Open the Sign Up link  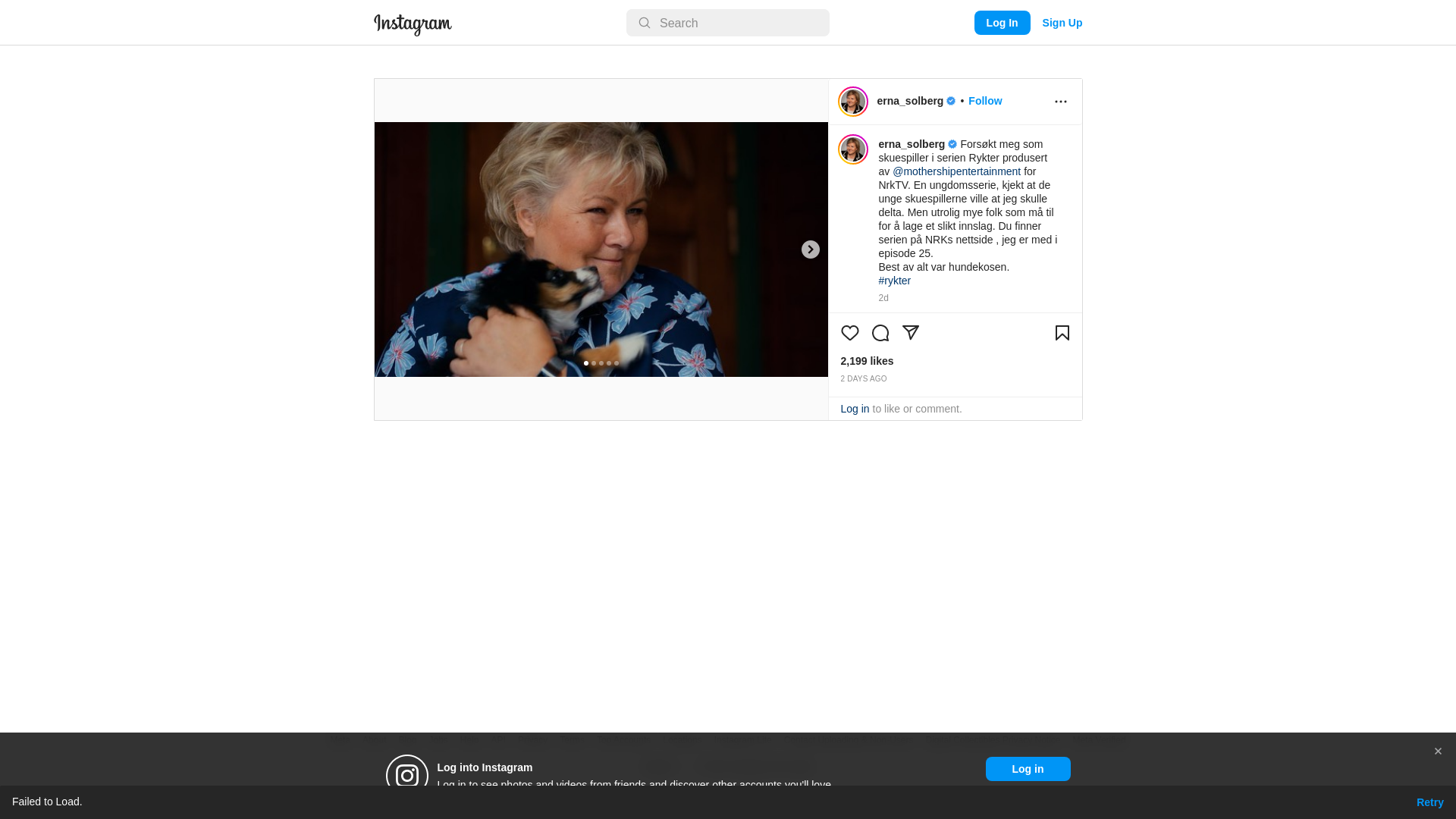coord(1062,23)
